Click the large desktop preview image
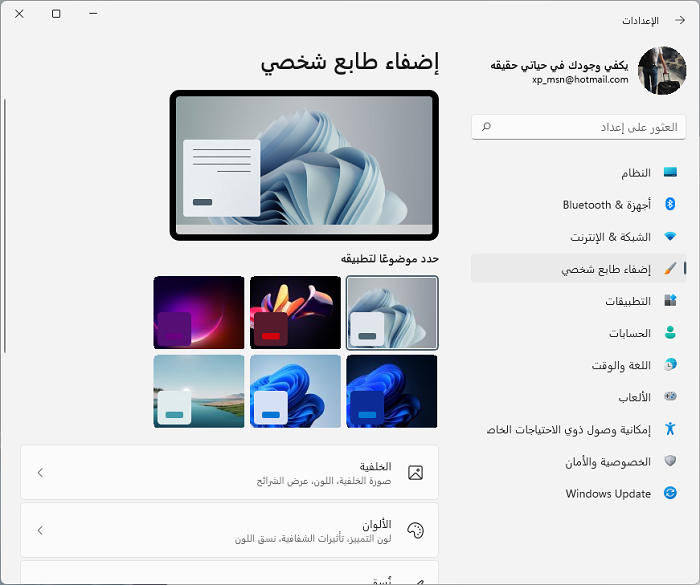700x585 pixels. click(x=304, y=165)
